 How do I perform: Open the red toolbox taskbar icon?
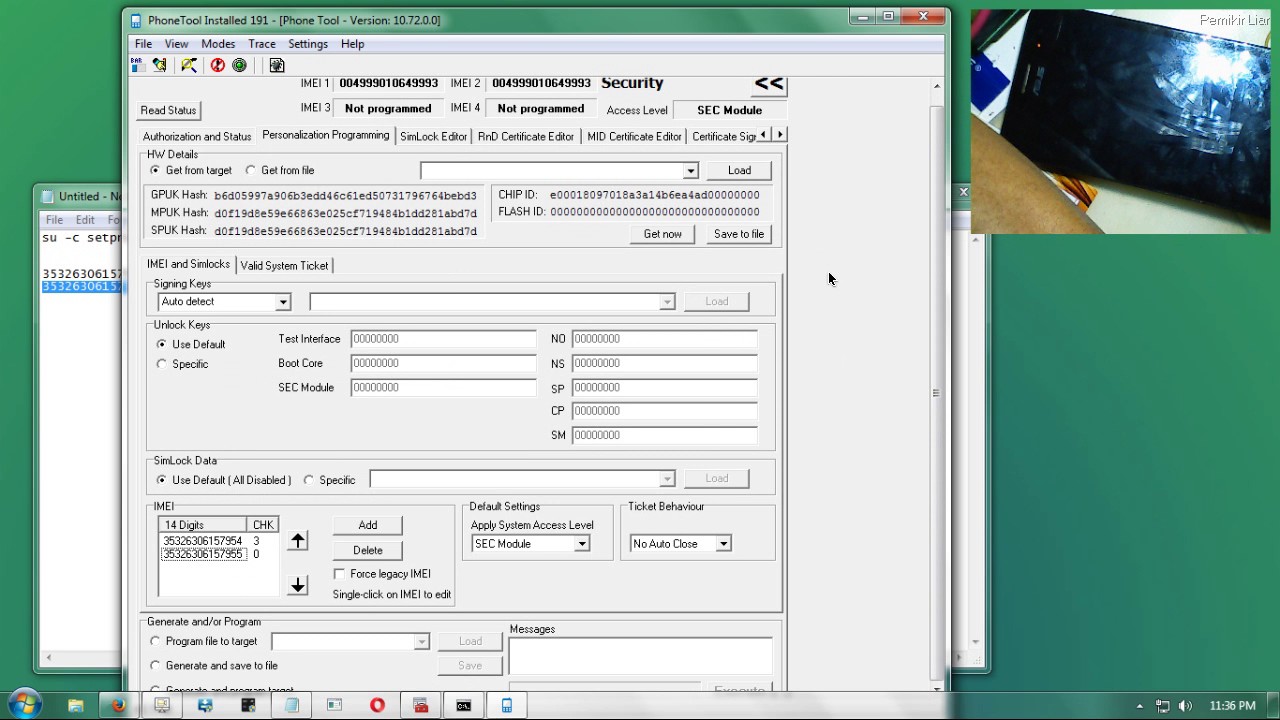tap(420, 705)
